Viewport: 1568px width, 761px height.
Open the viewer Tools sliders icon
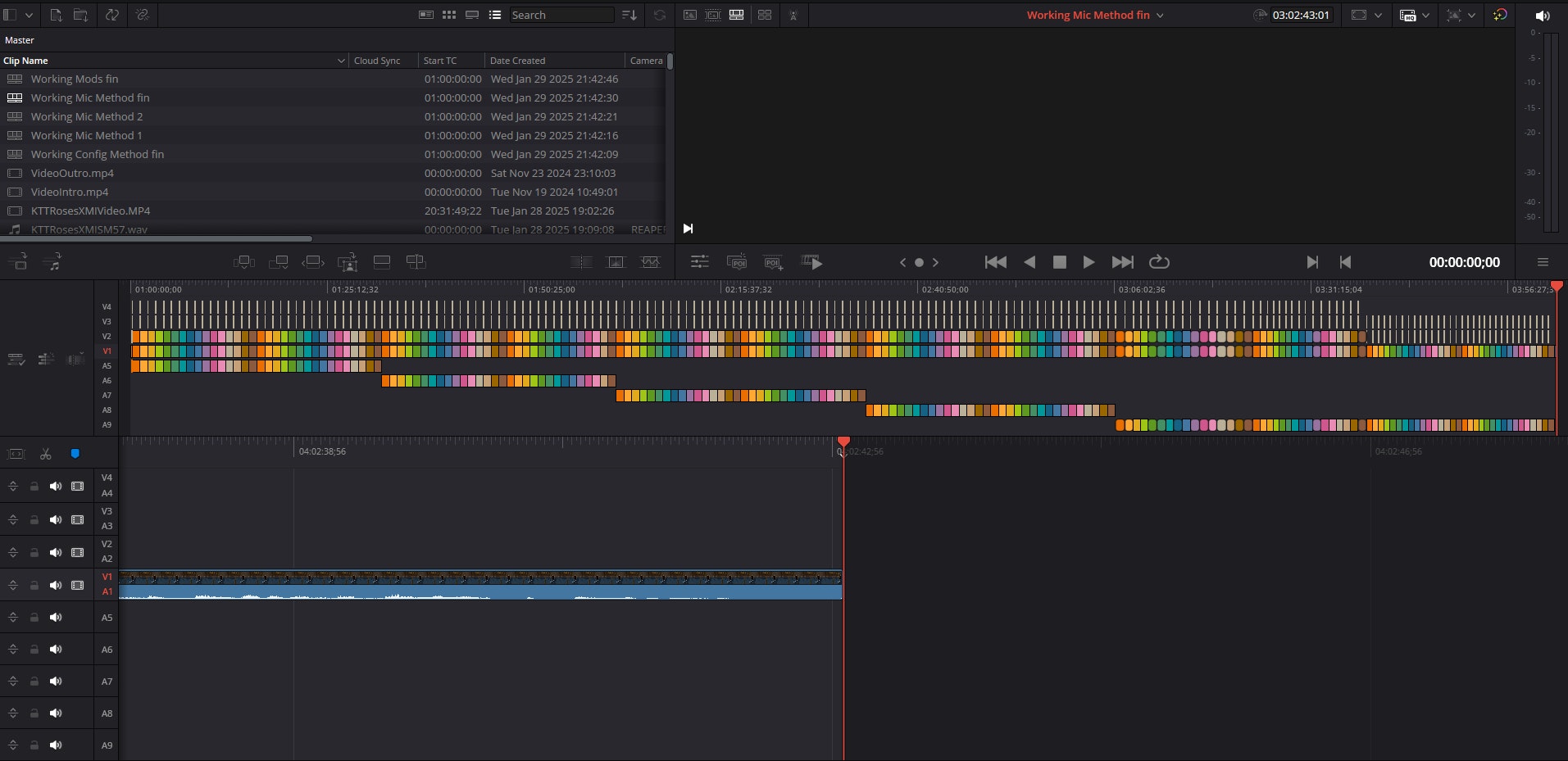[x=699, y=262]
